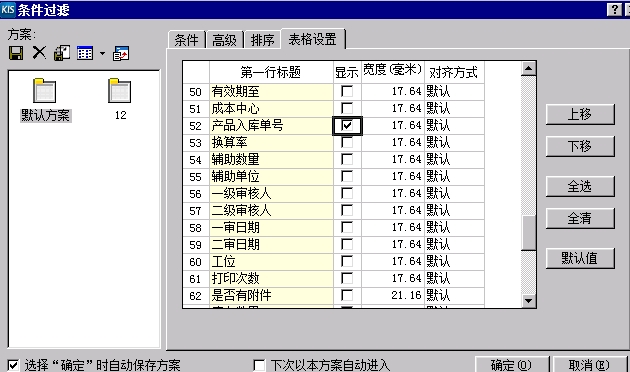Click the 显示 column header
630x372 pixels.
click(x=347, y=72)
